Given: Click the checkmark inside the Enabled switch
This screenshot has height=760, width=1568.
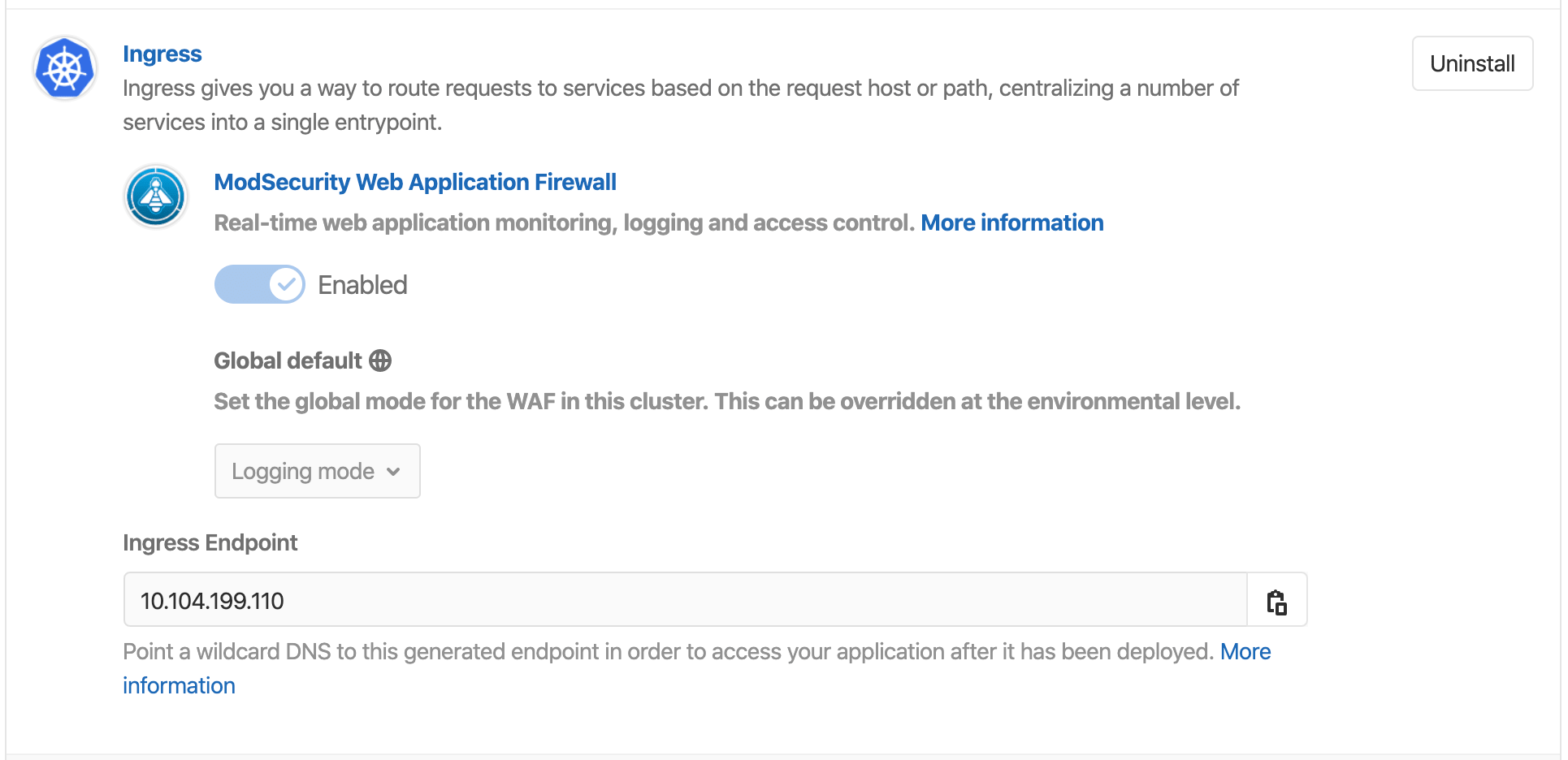Looking at the screenshot, I should point(286,284).
